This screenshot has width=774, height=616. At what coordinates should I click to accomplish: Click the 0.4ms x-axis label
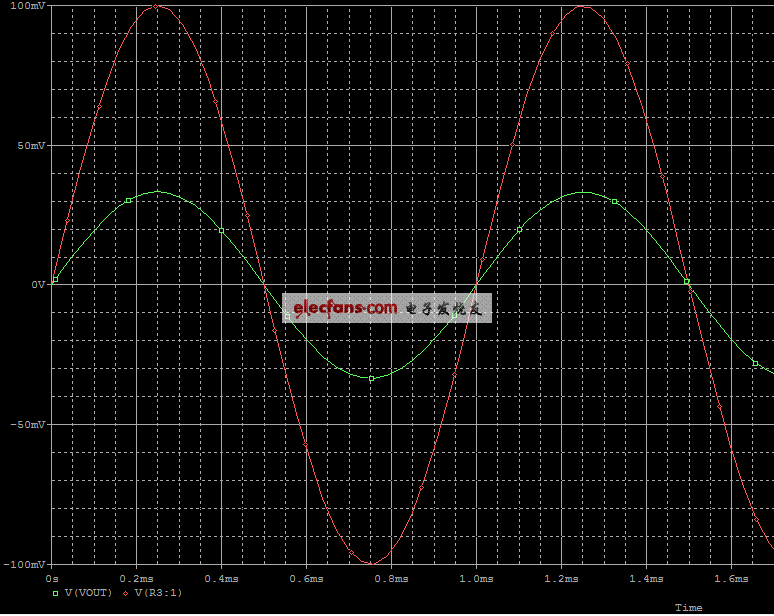pos(222,578)
